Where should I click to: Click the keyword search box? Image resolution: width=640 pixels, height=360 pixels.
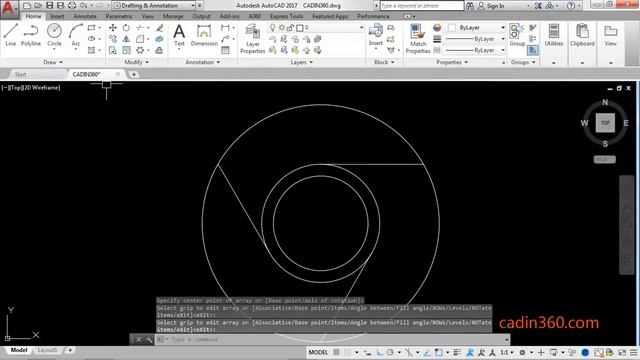pyautogui.click(x=422, y=6)
